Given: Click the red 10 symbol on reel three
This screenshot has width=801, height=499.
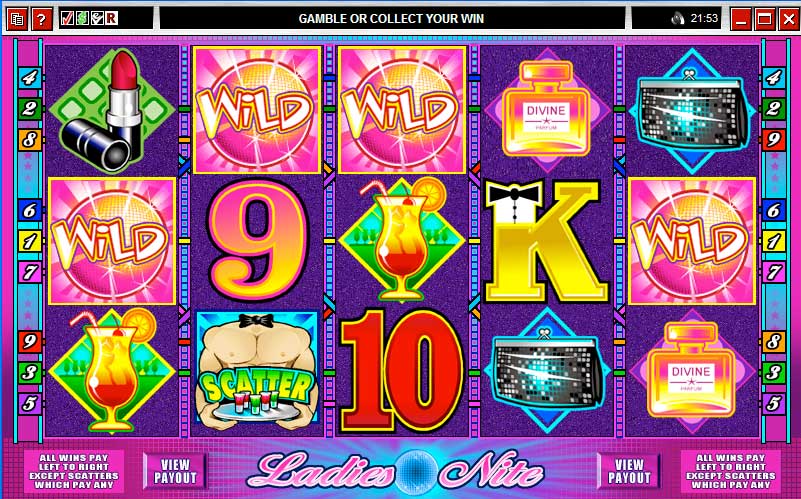Looking at the screenshot, I should (402, 371).
